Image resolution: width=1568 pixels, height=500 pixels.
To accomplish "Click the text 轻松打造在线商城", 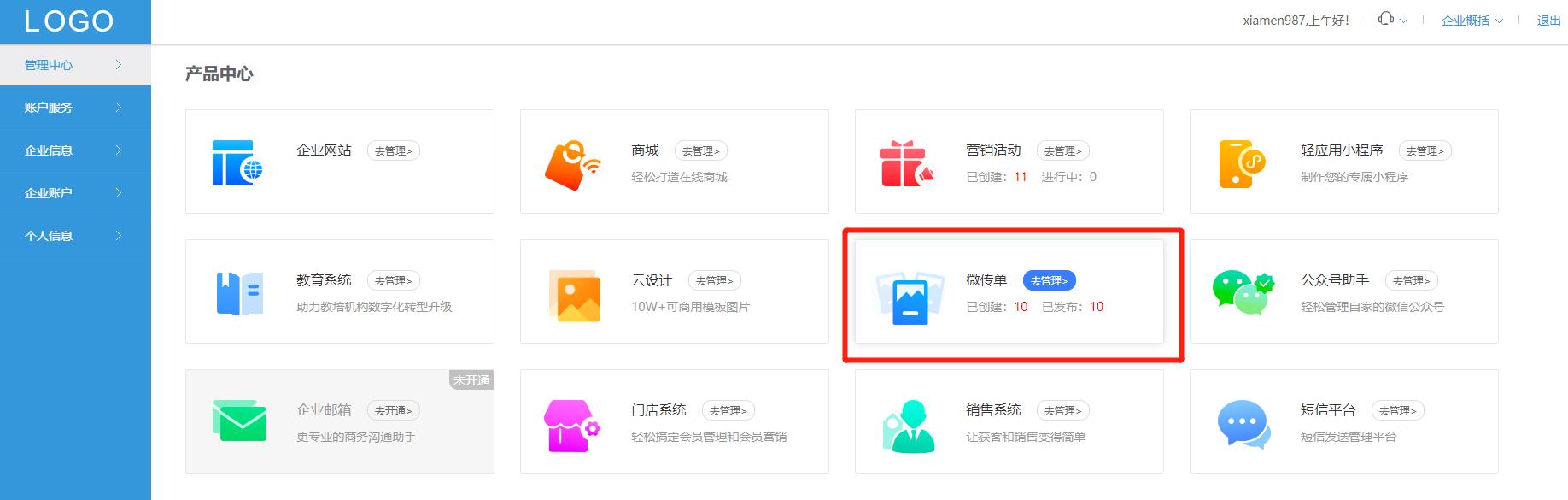I will tap(679, 177).
